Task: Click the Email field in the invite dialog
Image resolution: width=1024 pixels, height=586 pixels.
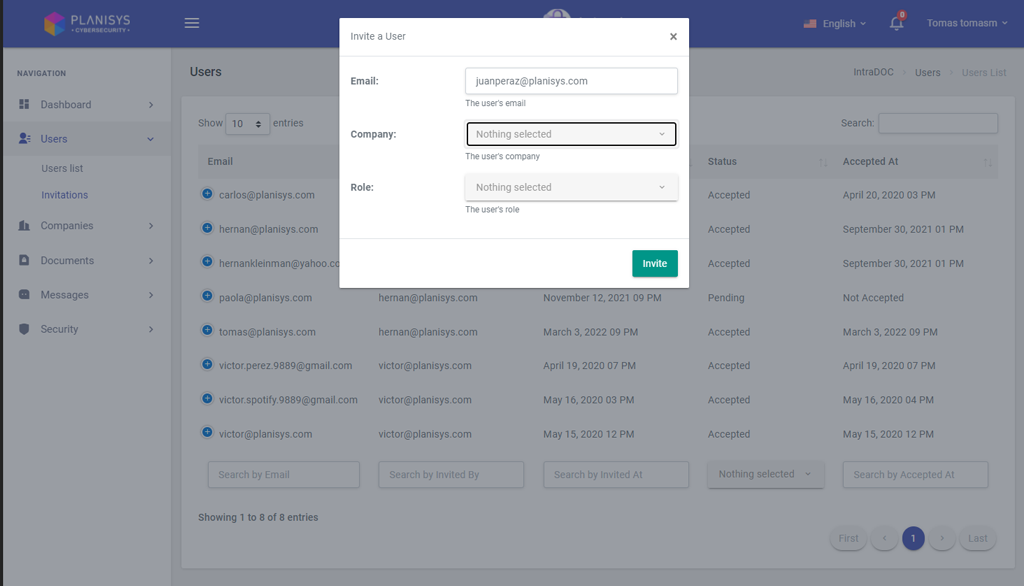Action: 571,81
